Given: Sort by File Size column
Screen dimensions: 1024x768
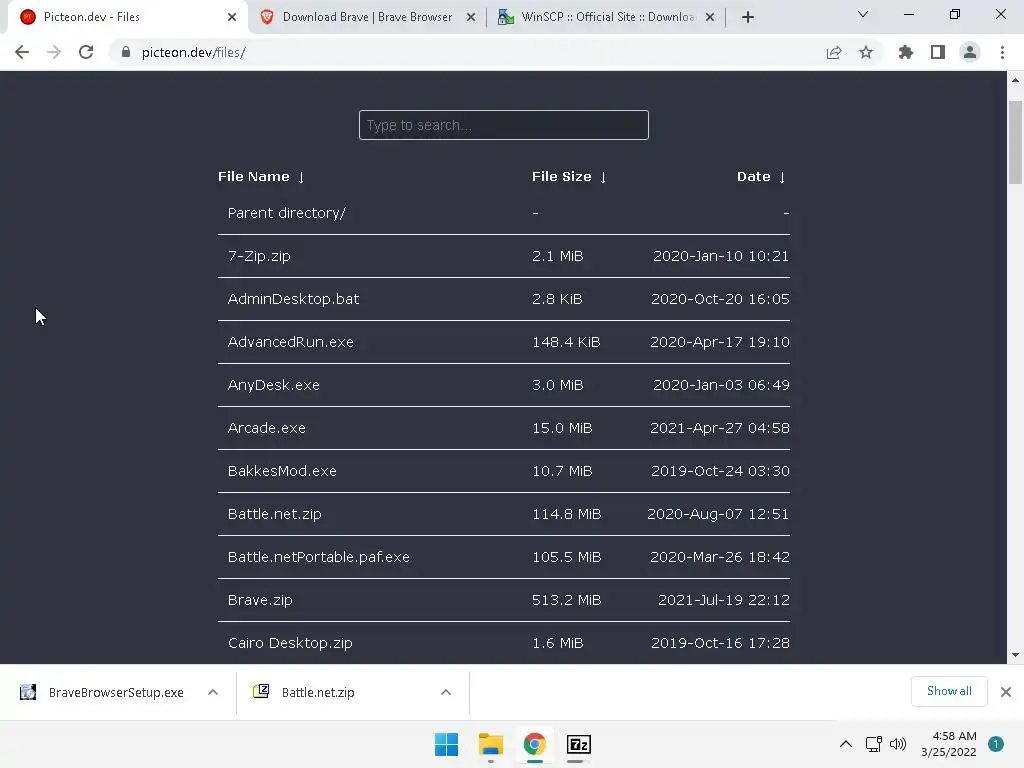Looking at the screenshot, I should [x=569, y=176].
